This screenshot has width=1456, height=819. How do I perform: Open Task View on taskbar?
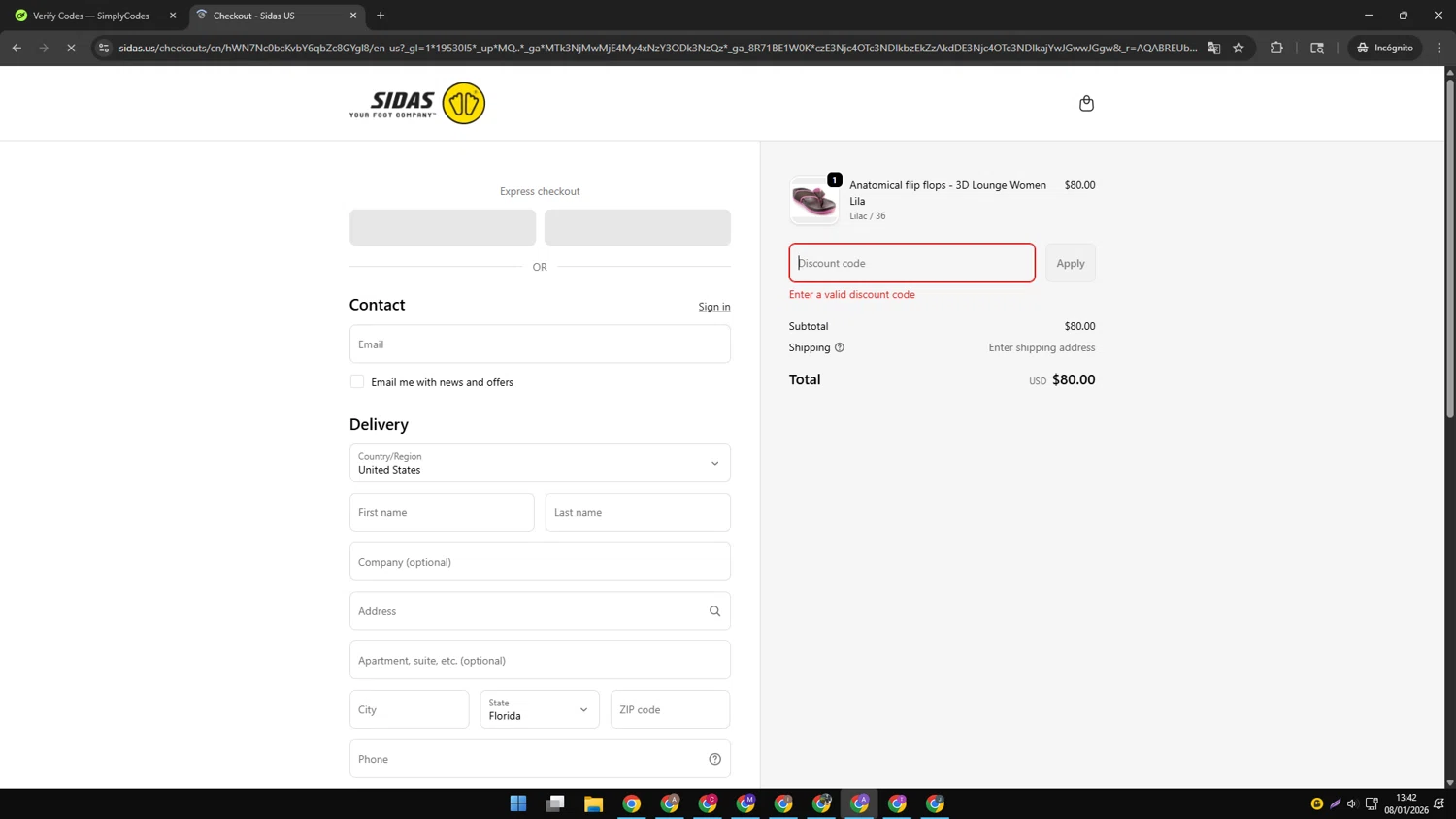click(555, 803)
